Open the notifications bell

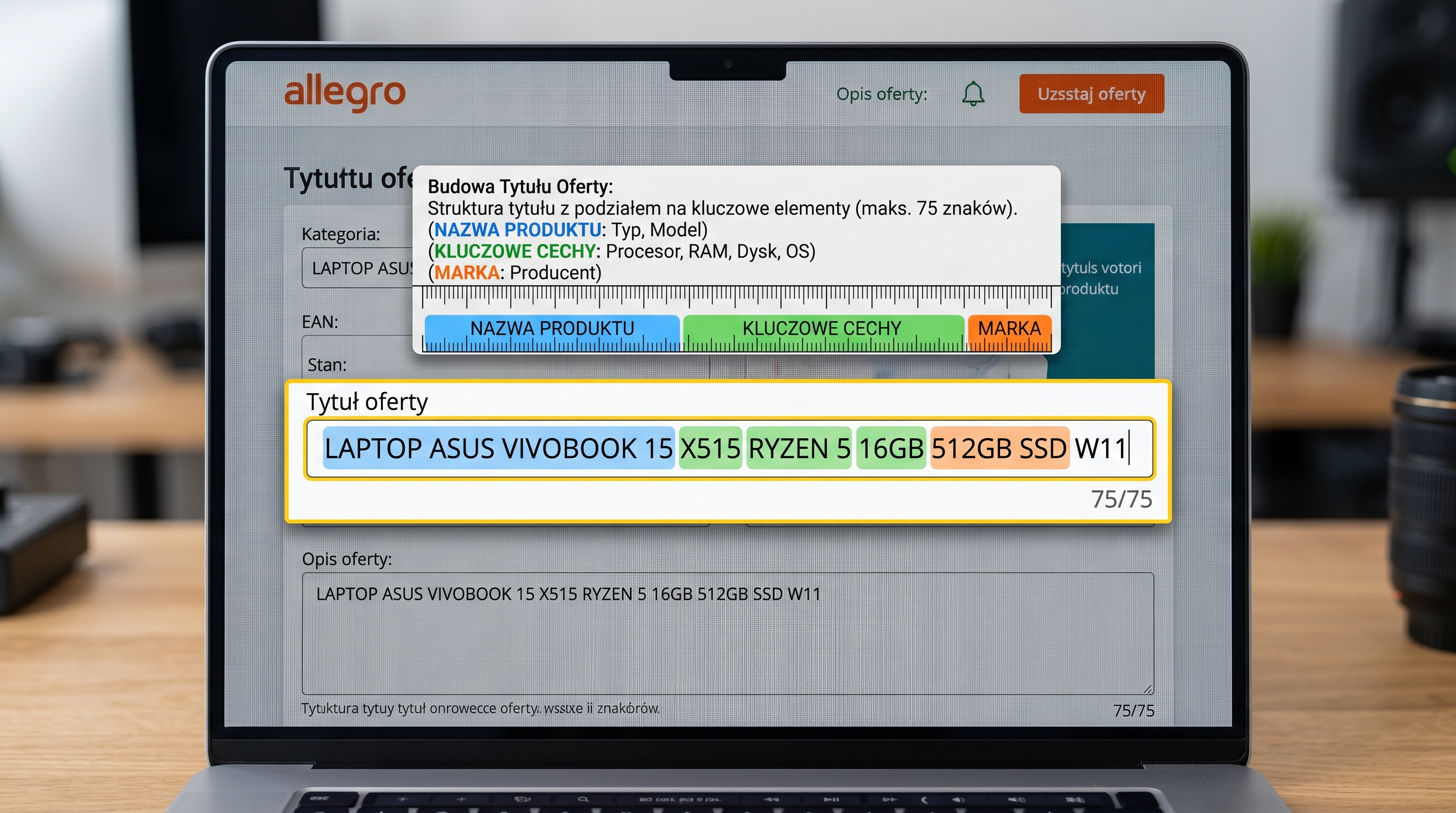(973, 93)
